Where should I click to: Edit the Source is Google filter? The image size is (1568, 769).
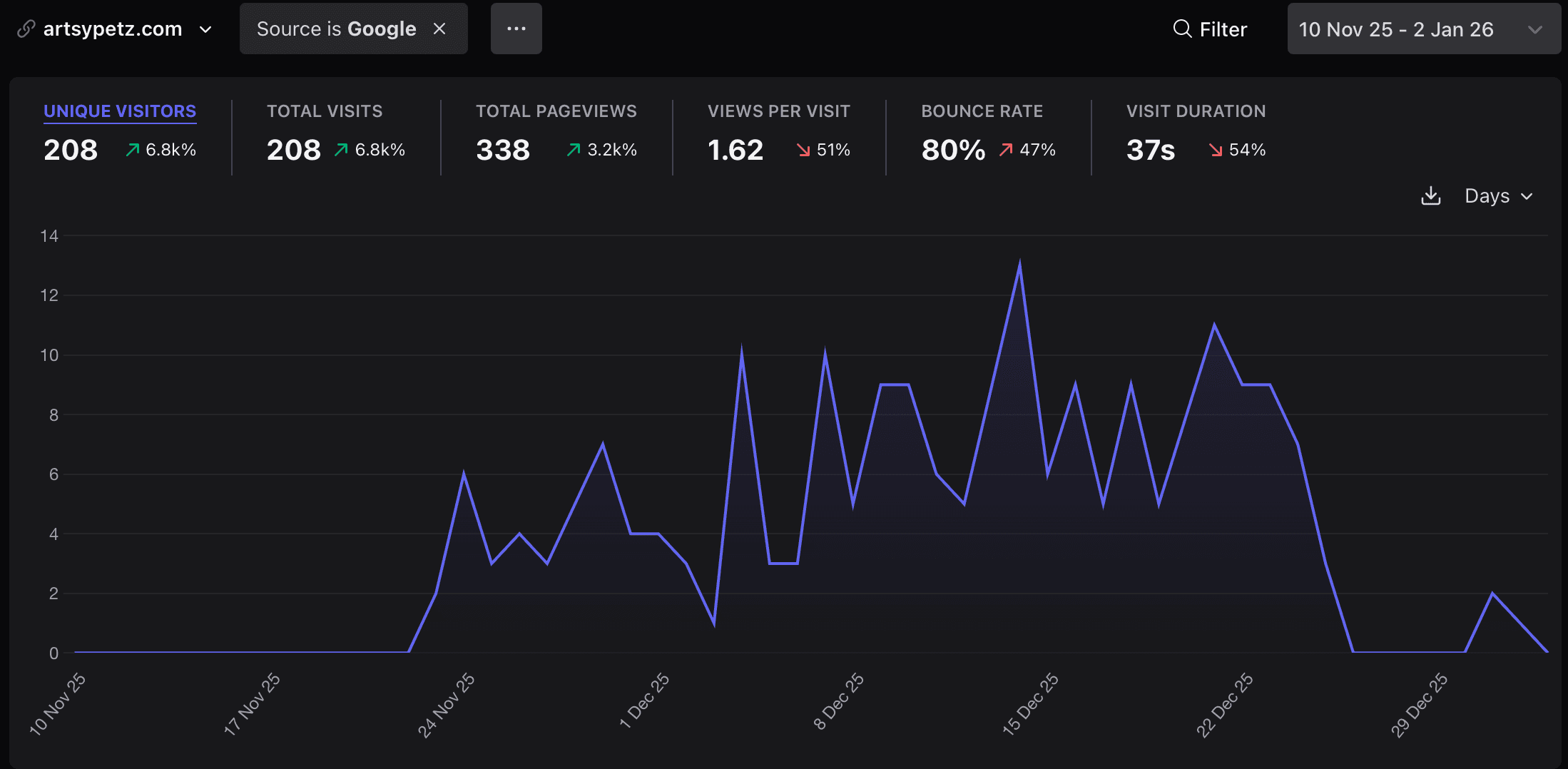336,29
